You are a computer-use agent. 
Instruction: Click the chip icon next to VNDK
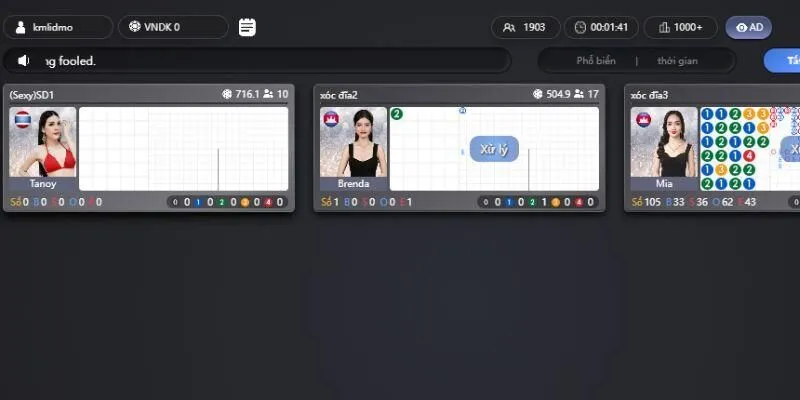coord(135,27)
